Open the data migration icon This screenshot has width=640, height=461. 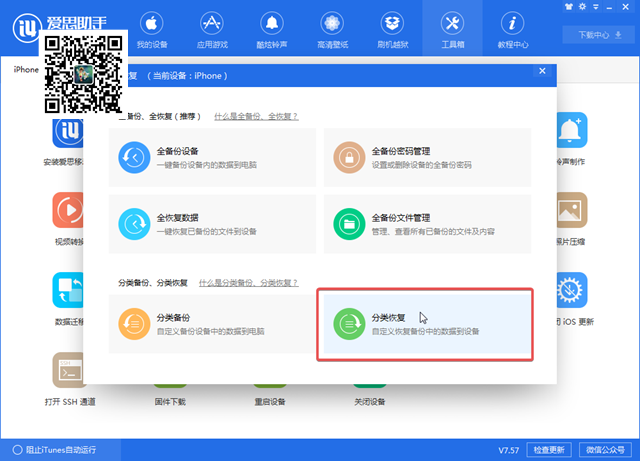coord(68,290)
